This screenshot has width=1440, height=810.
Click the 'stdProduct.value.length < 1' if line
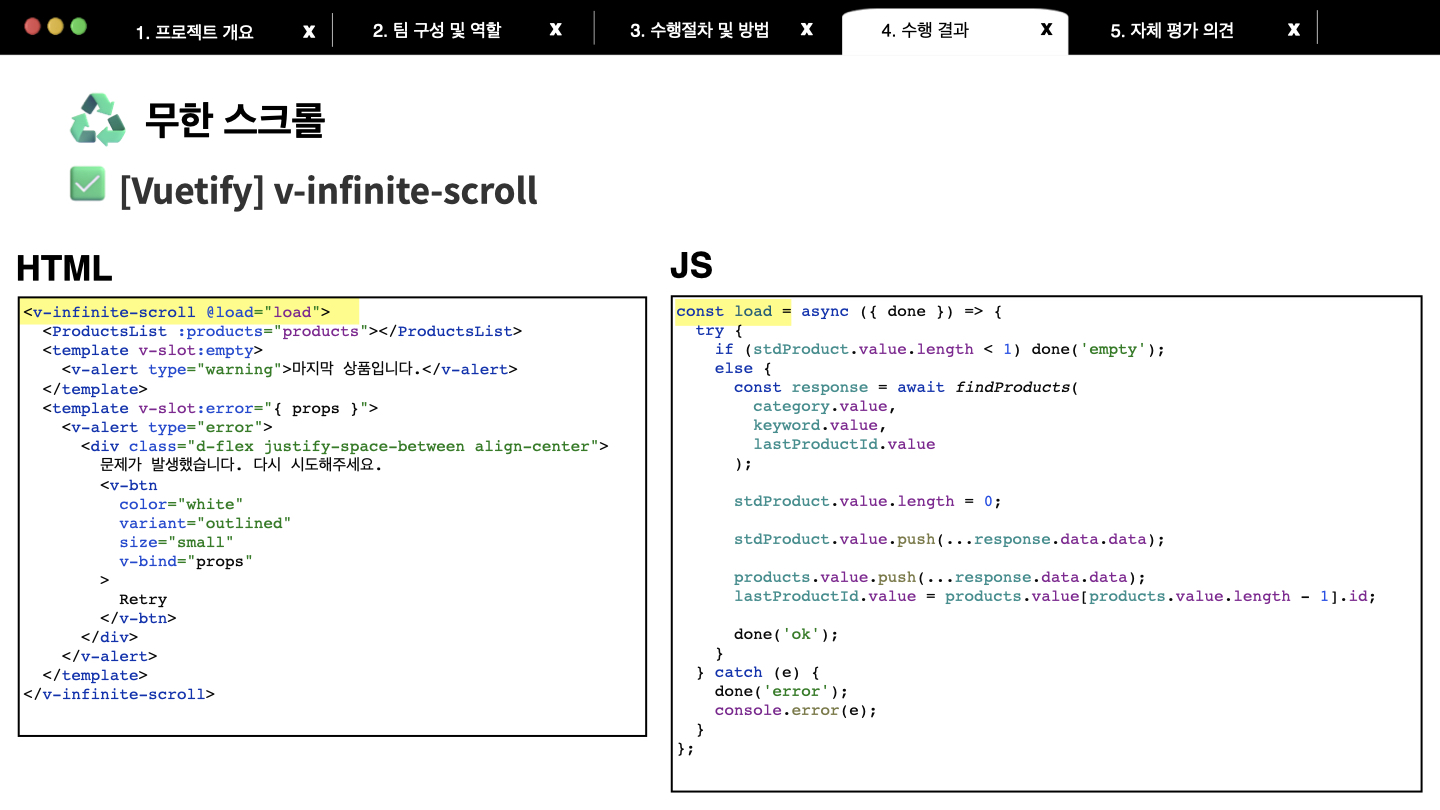940,349
